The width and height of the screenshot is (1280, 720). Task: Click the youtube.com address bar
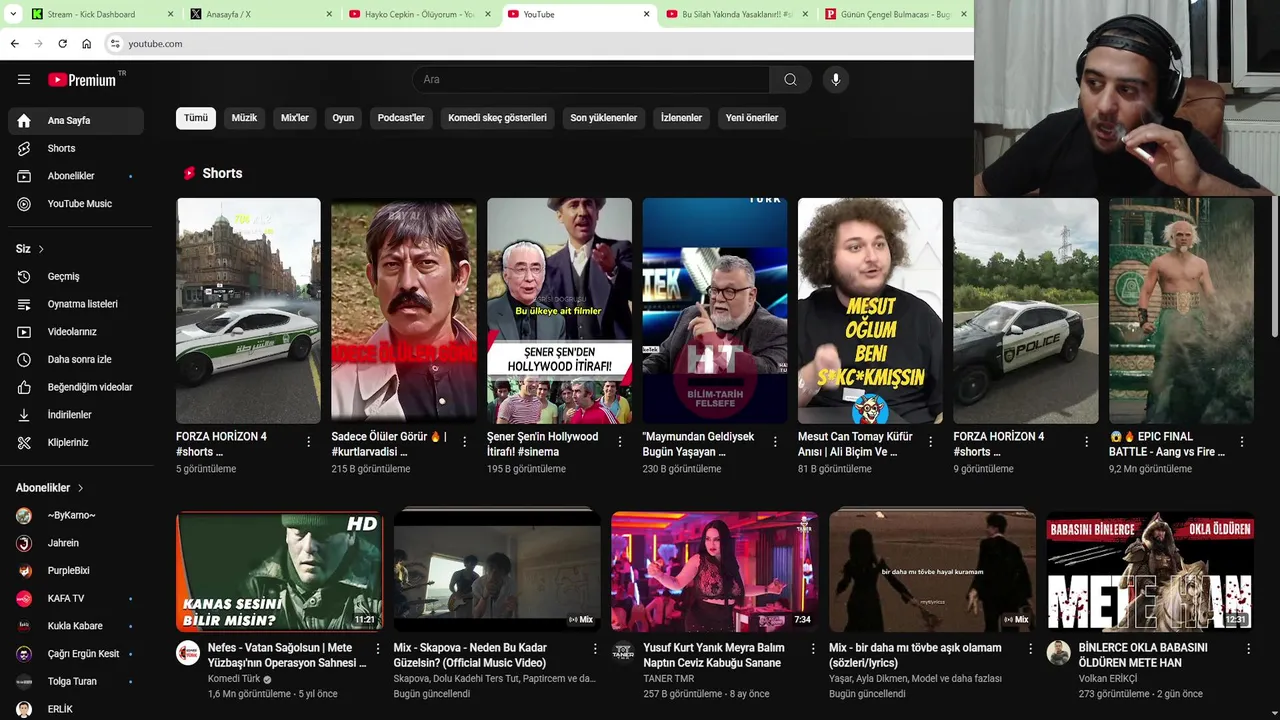[540, 44]
